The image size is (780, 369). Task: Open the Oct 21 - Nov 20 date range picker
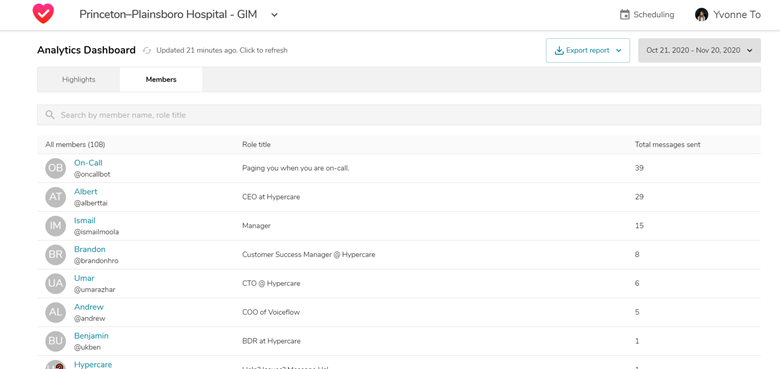coord(699,50)
